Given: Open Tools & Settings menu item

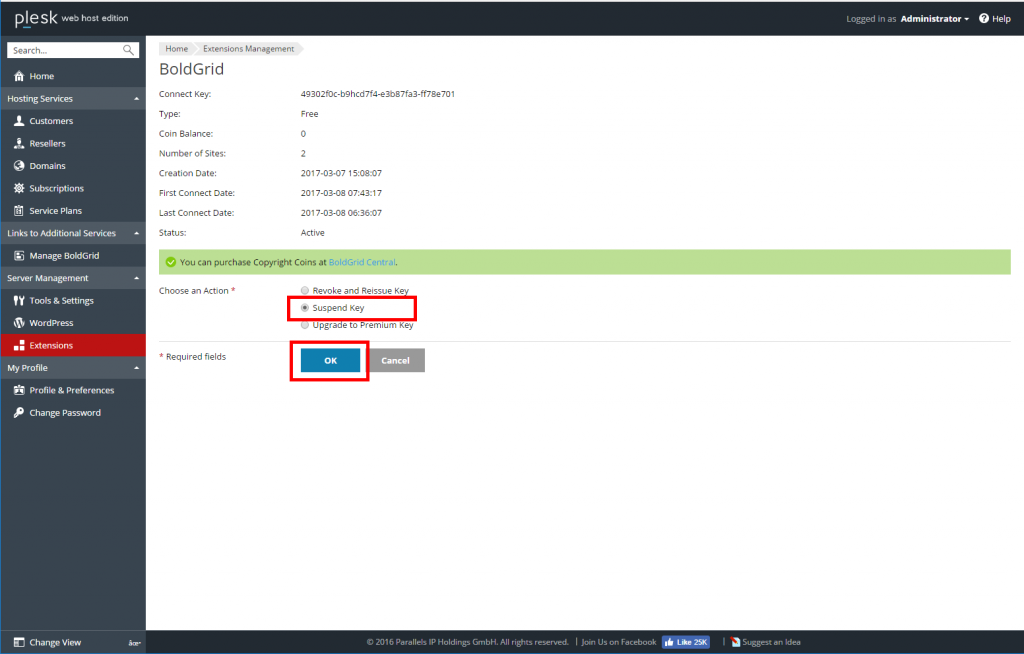Looking at the screenshot, I should point(73,301).
